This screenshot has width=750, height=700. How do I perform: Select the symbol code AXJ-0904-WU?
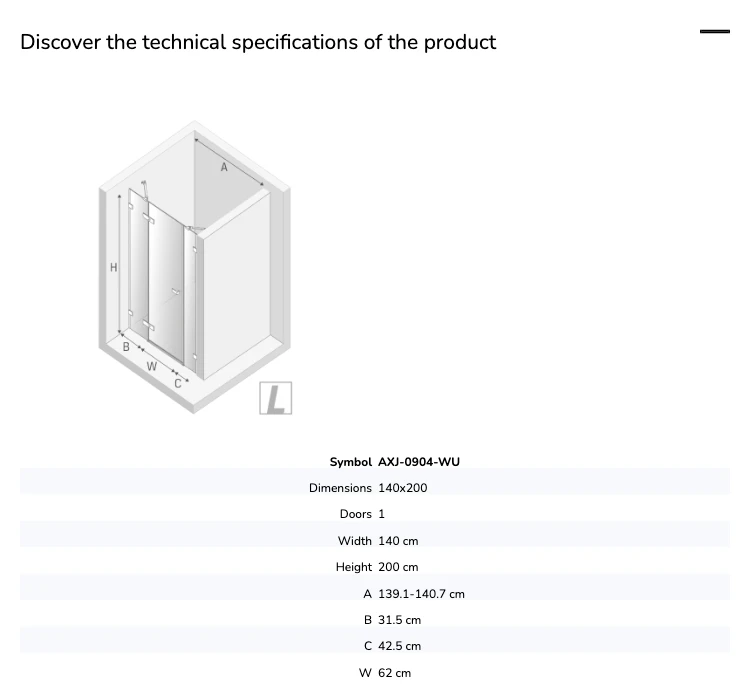click(419, 462)
